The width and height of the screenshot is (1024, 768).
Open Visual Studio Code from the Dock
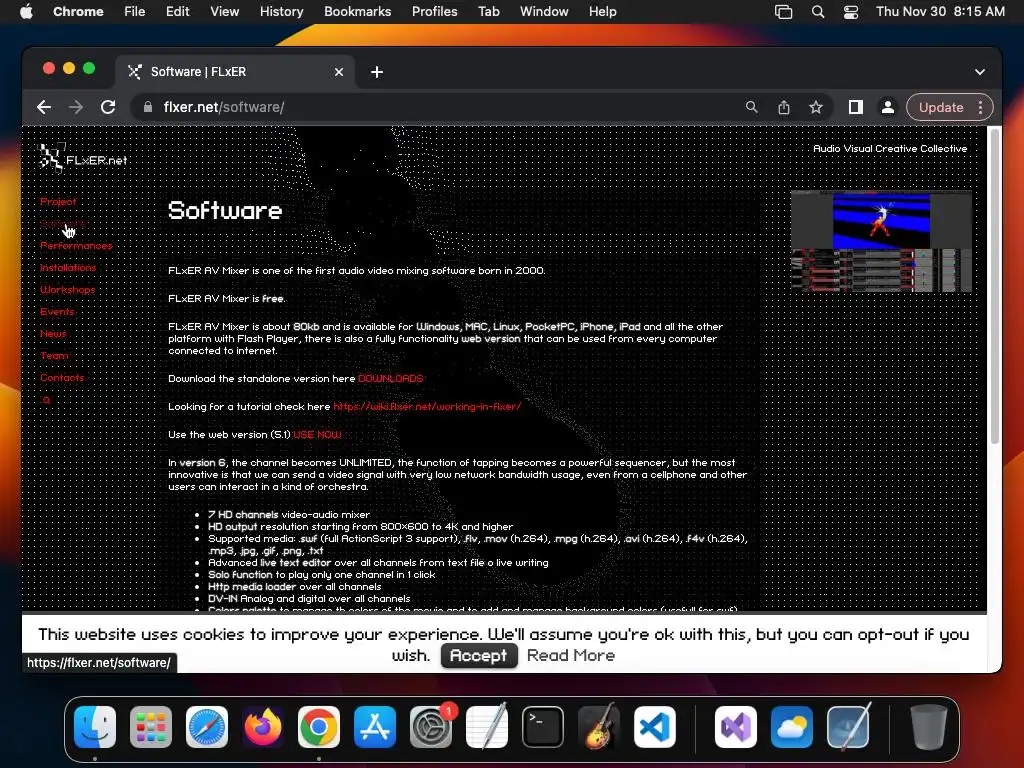pyautogui.click(x=655, y=726)
